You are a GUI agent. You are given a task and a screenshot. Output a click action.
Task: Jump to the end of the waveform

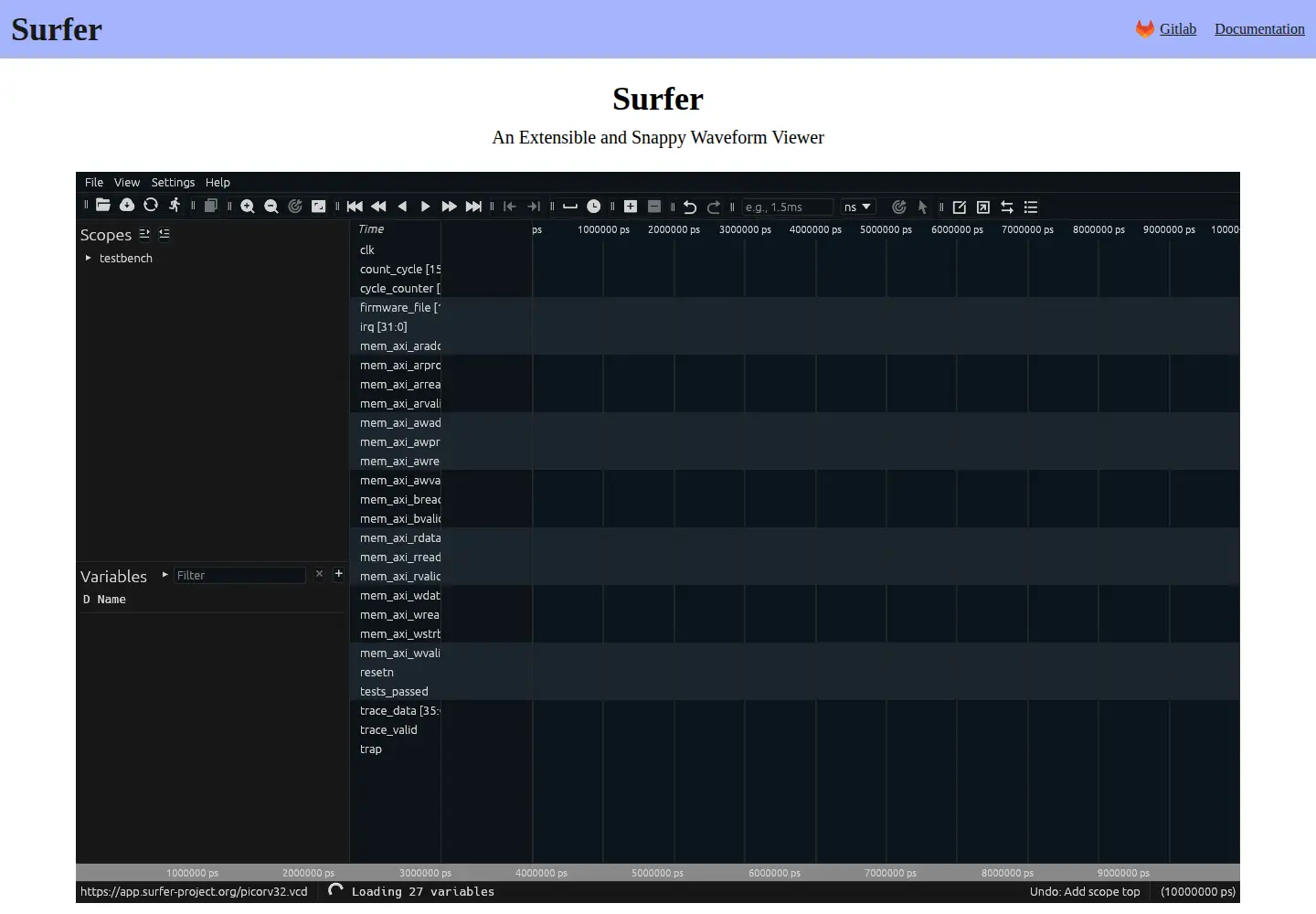coord(473,207)
